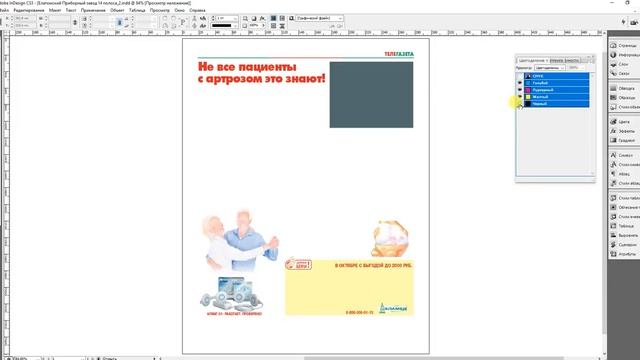Screen dimensions: 640x360
Task: Open the Text Wrap panel icon
Action: click(x=613, y=207)
